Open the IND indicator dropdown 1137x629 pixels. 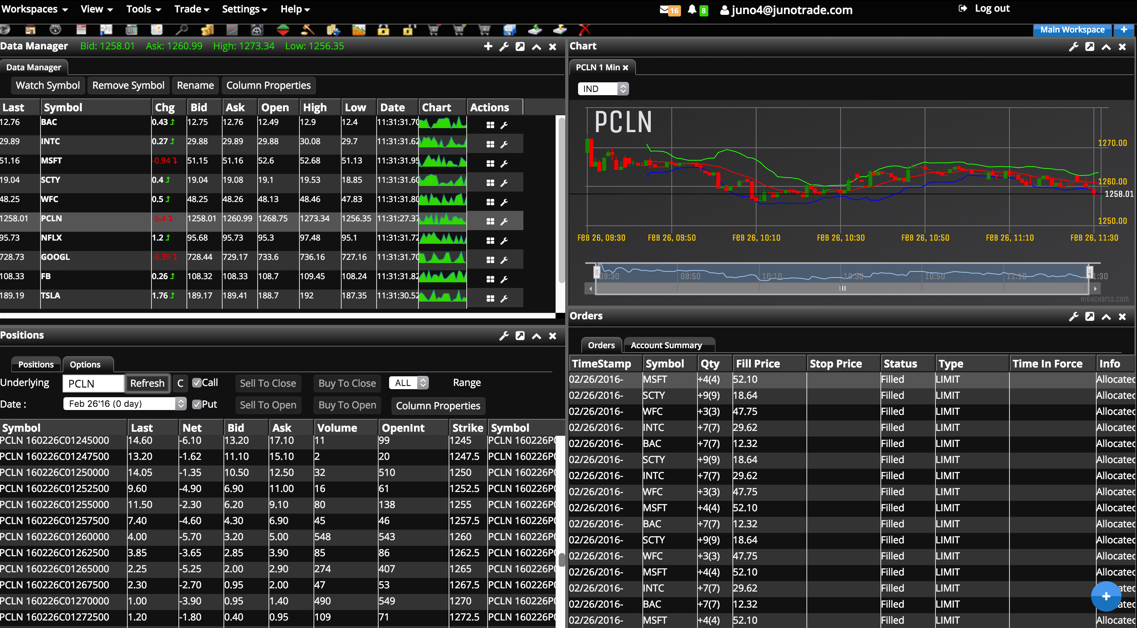tap(603, 89)
